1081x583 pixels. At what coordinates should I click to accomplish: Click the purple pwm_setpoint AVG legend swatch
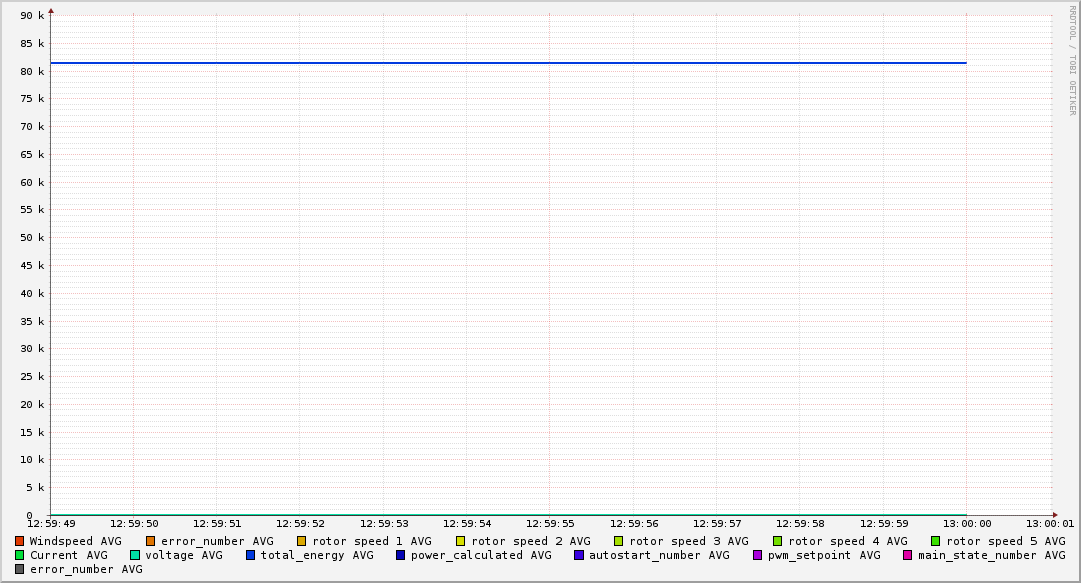758,555
